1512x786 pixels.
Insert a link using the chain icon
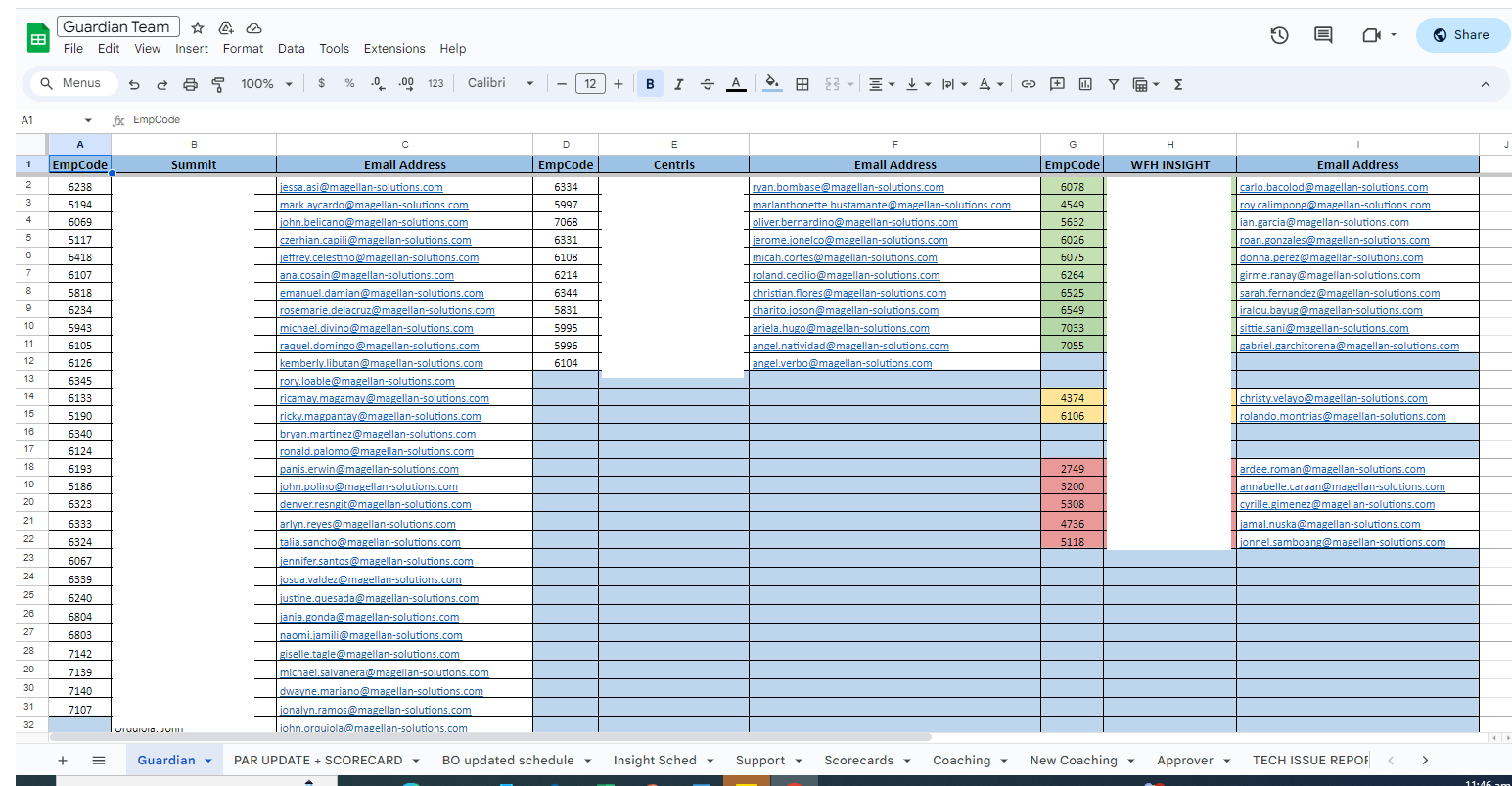[x=1029, y=84]
